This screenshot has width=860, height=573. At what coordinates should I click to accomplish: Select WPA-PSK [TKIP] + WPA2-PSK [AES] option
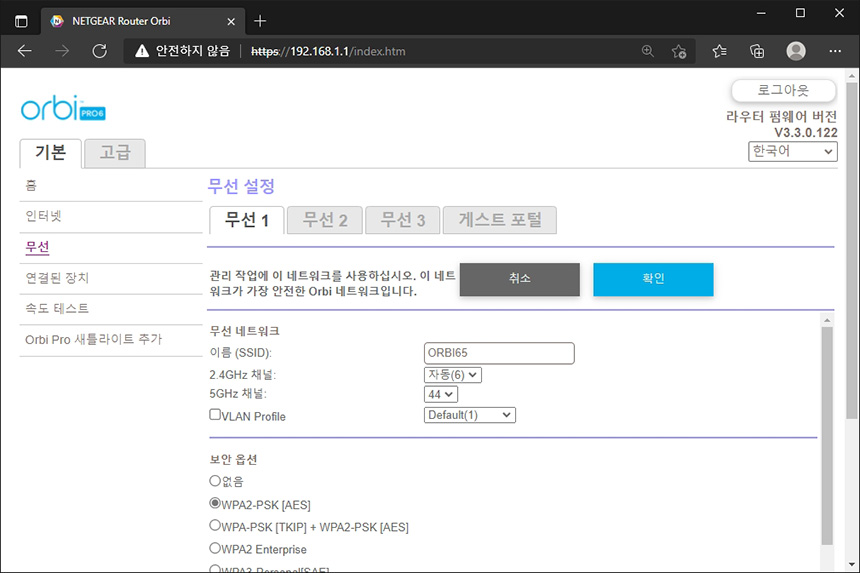215,525
